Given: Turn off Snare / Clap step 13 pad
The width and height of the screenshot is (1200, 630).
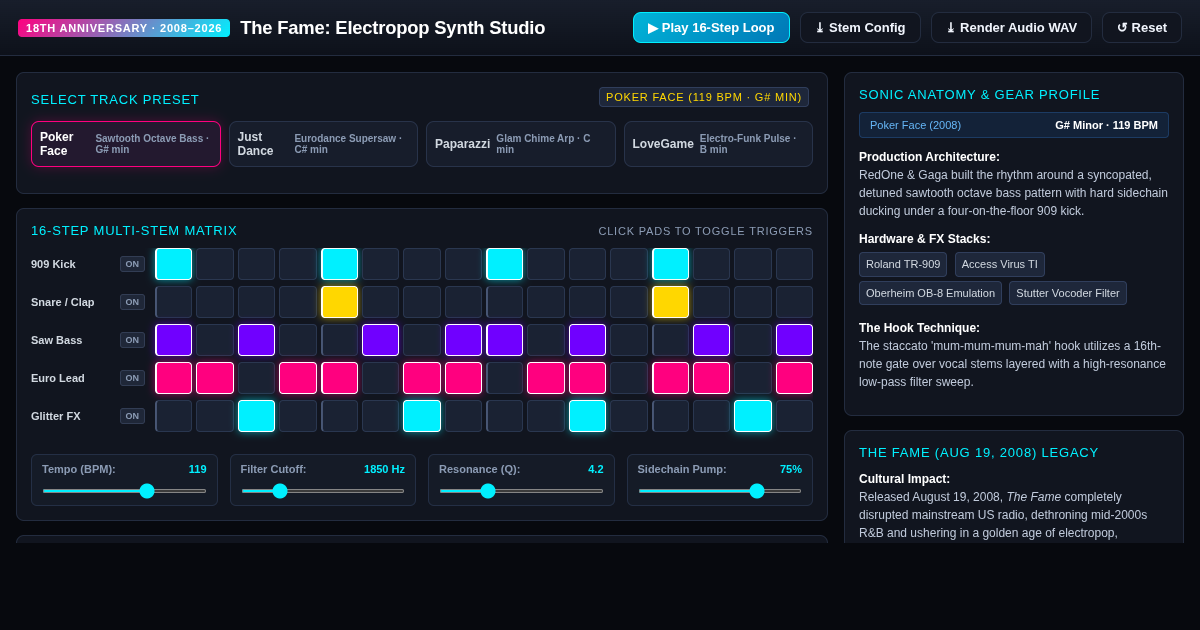Looking at the screenshot, I should (670, 302).
